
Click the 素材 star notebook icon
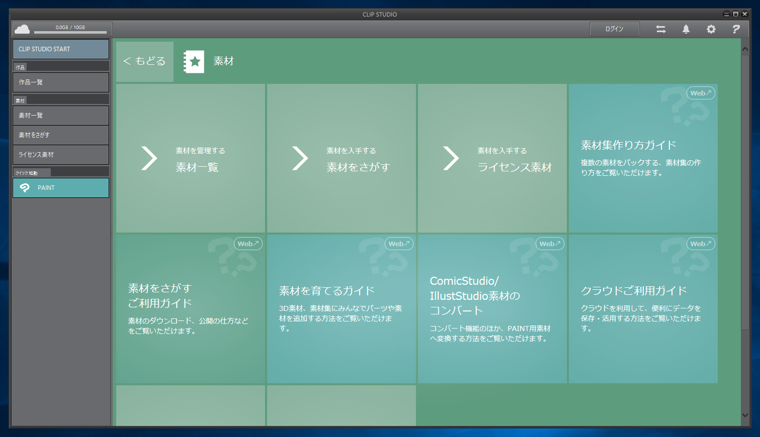(x=194, y=62)
